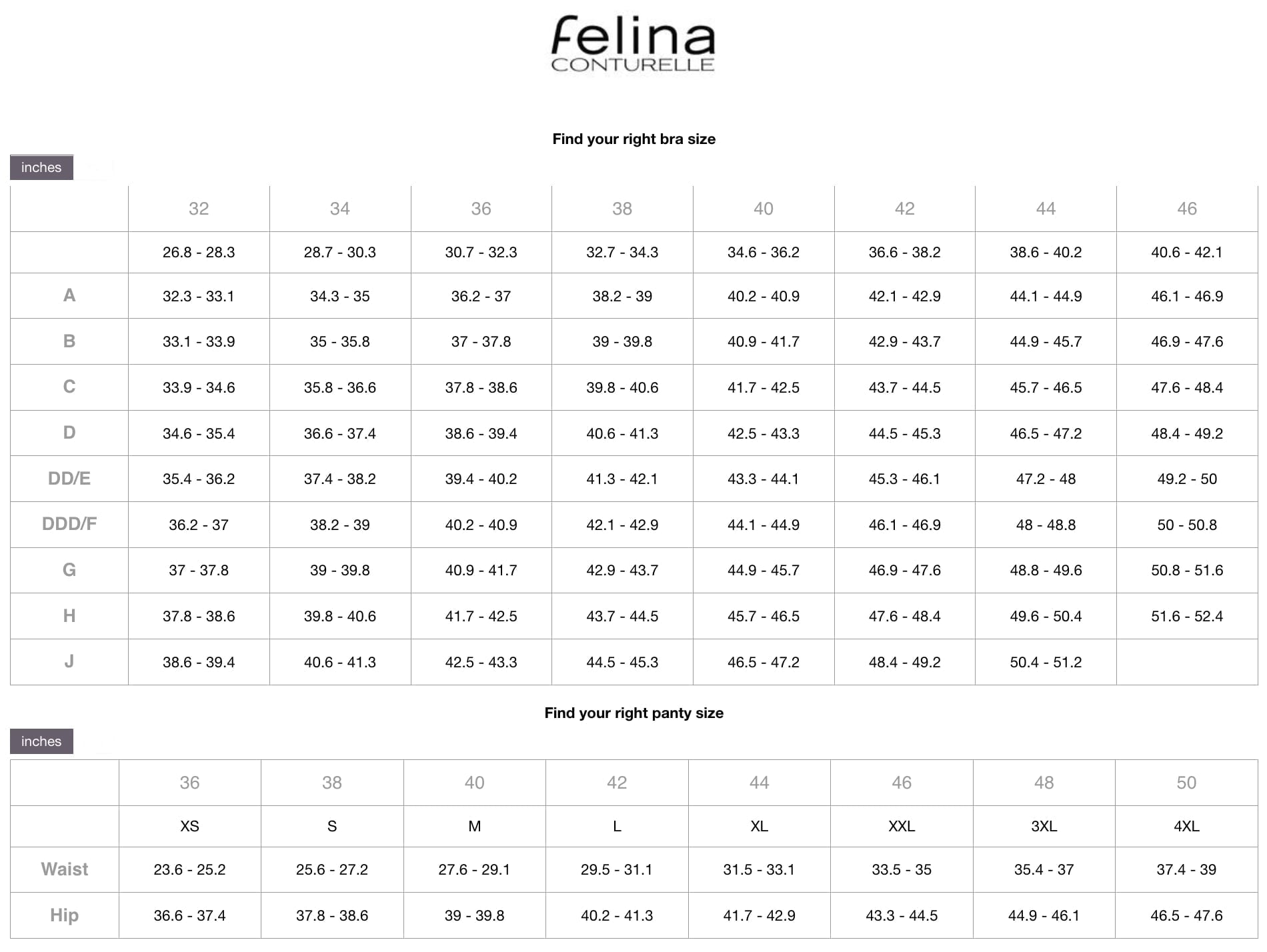Click the DDD/F cup row label
This screenshot has height=952, width=1267.
[x=69, y=524]
